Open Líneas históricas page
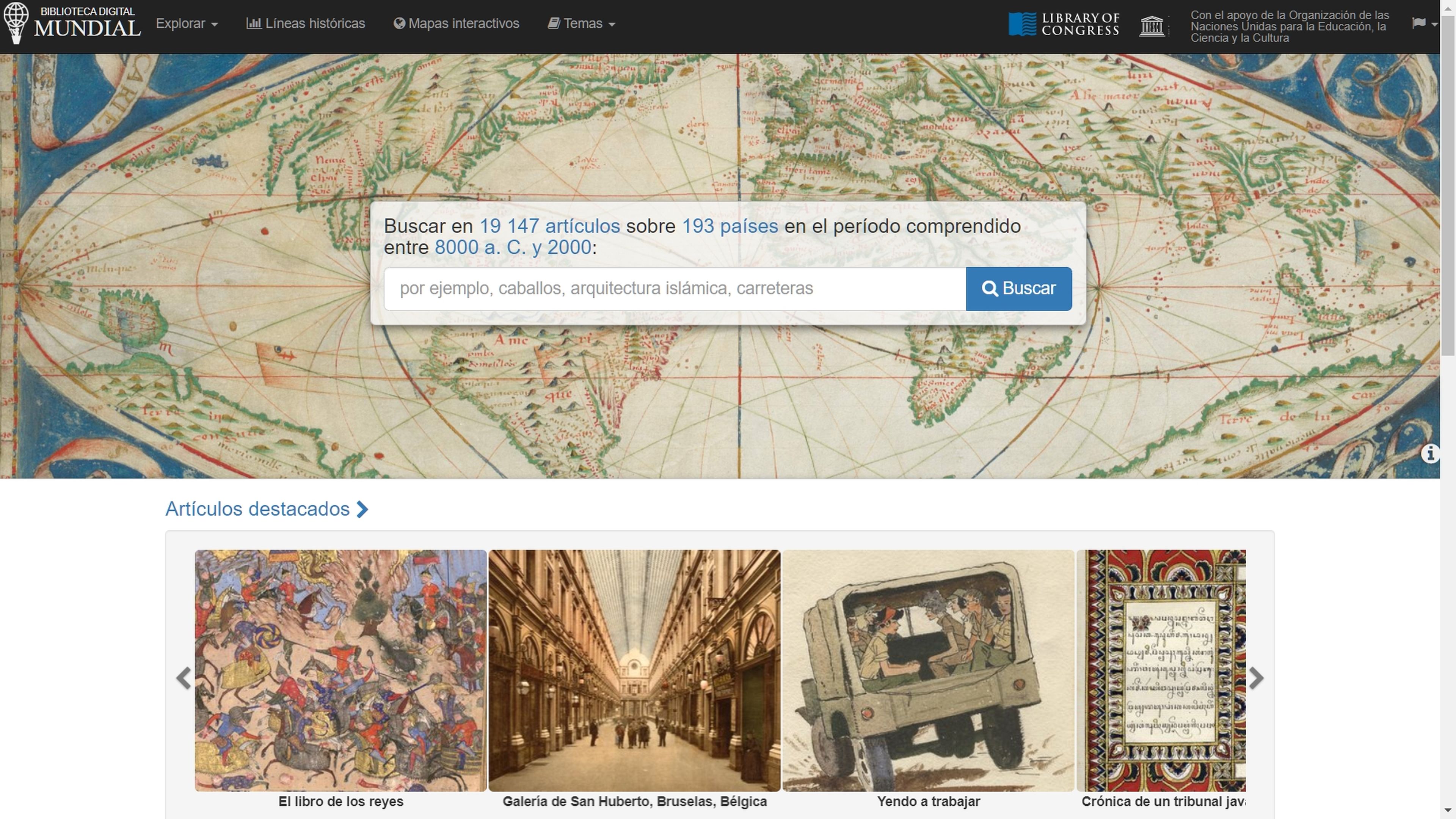Screen dimensions: 1456x819 pos(306,24)
